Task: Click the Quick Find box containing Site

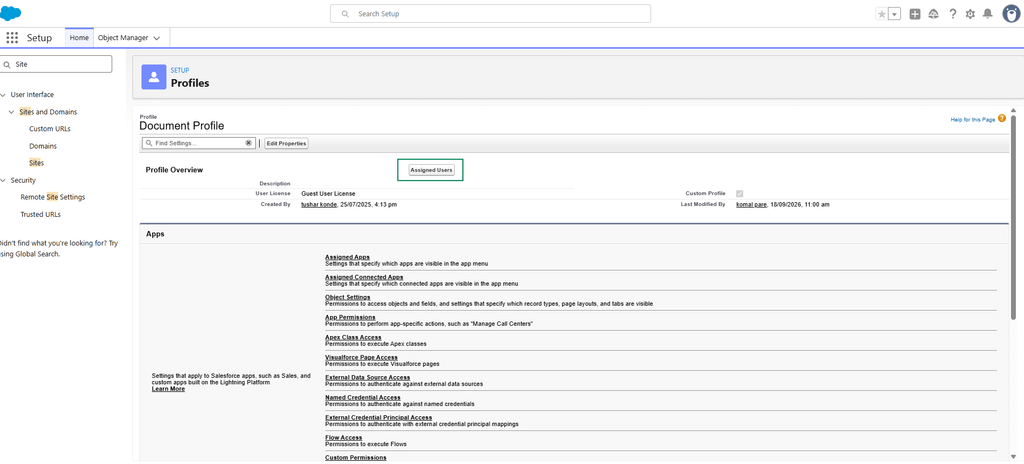Action: coord(56,64)
